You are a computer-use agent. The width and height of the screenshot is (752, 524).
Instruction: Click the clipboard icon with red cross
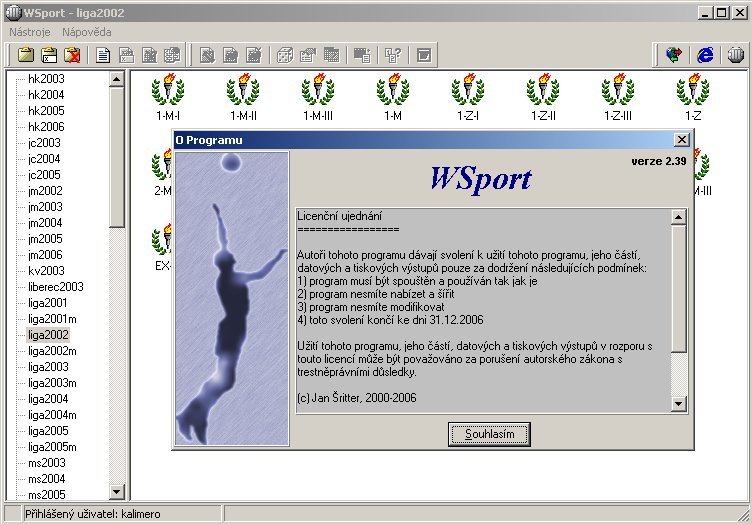pos(72,55)
